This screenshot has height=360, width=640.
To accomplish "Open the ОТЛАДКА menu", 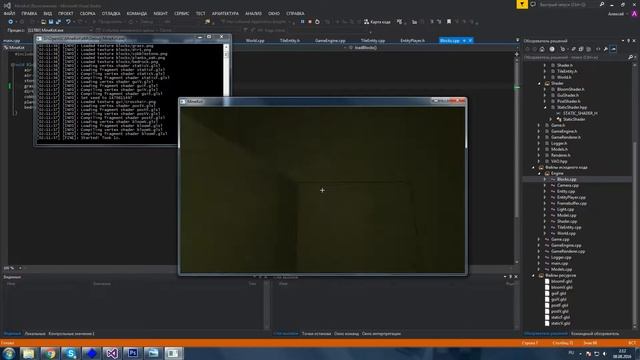I will (111, 13).
